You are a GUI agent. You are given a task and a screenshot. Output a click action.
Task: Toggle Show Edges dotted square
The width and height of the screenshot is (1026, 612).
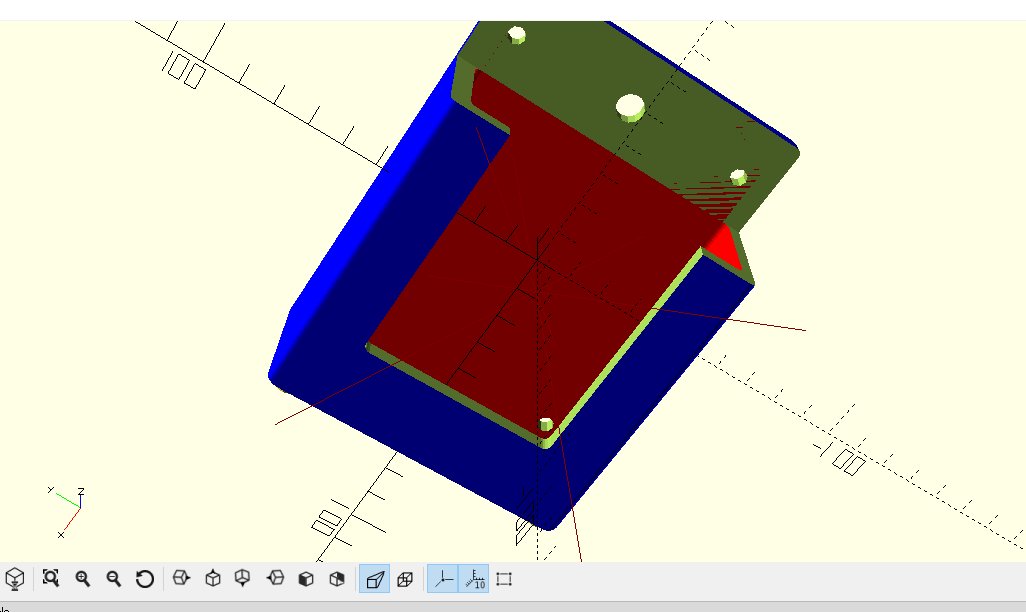pyautogui.click(x=504, y=579)
